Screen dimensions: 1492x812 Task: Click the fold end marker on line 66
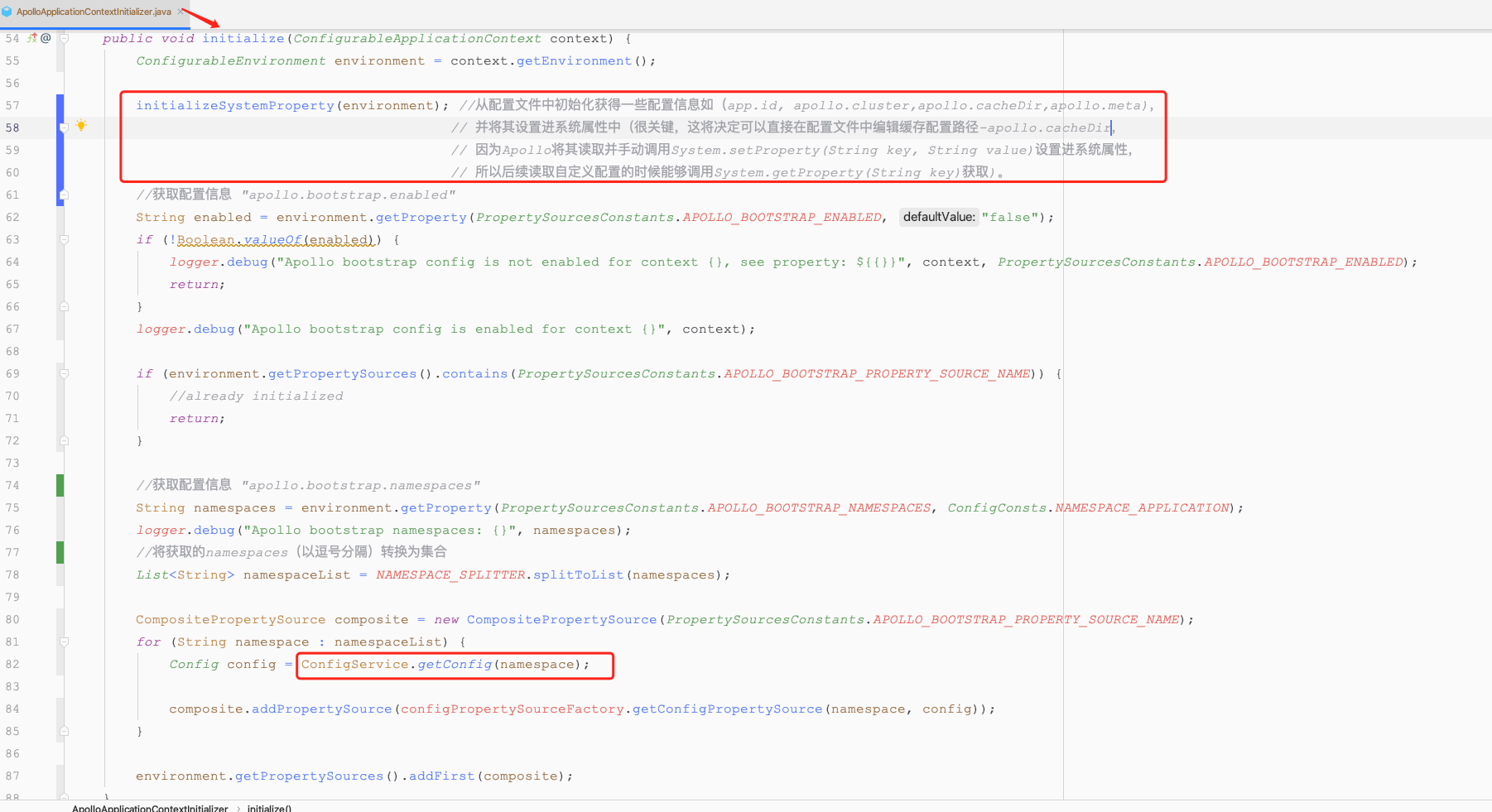click(64, 306)
